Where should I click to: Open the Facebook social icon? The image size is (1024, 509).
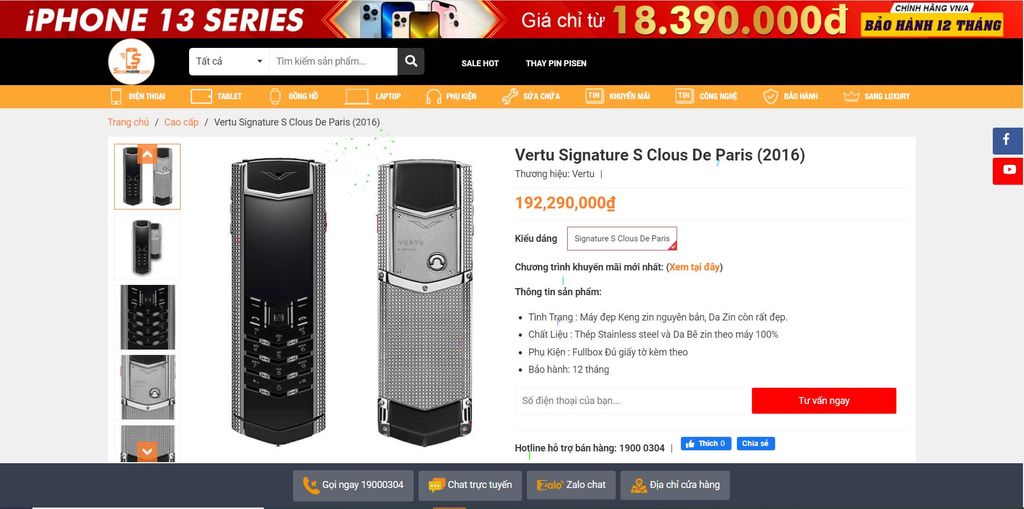tap(1007, 140)
